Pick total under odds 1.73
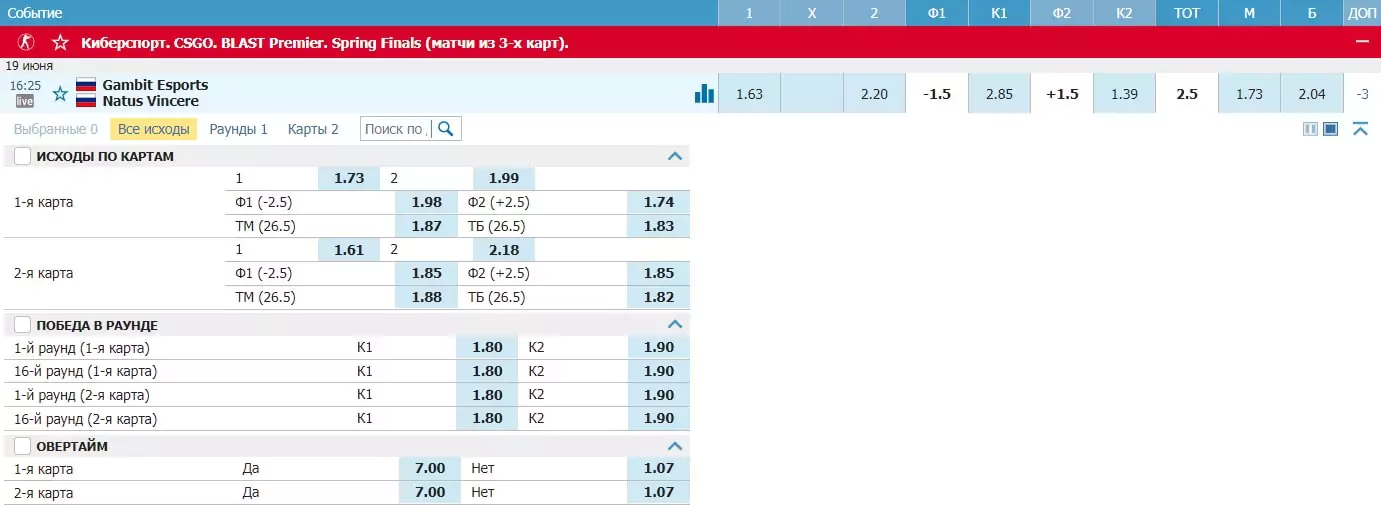 click(1249, 94)
